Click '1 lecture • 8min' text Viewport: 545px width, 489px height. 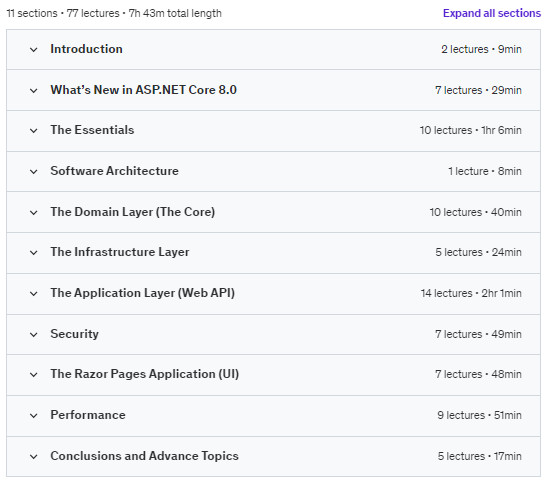pos(485,171)
